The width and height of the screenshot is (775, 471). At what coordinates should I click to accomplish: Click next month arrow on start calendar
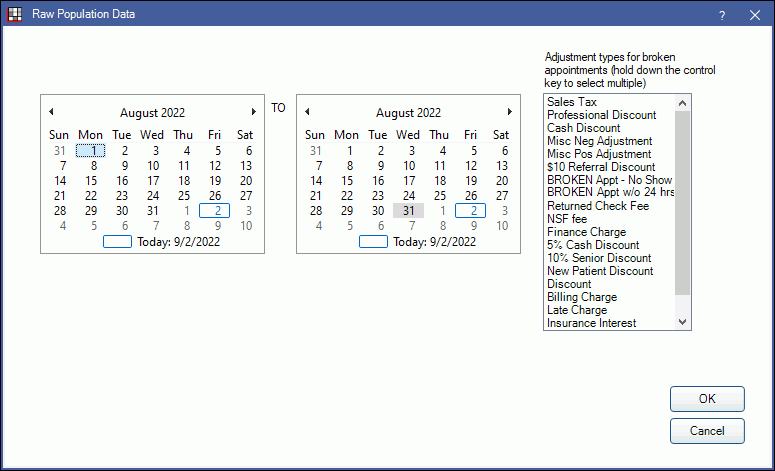253,112
